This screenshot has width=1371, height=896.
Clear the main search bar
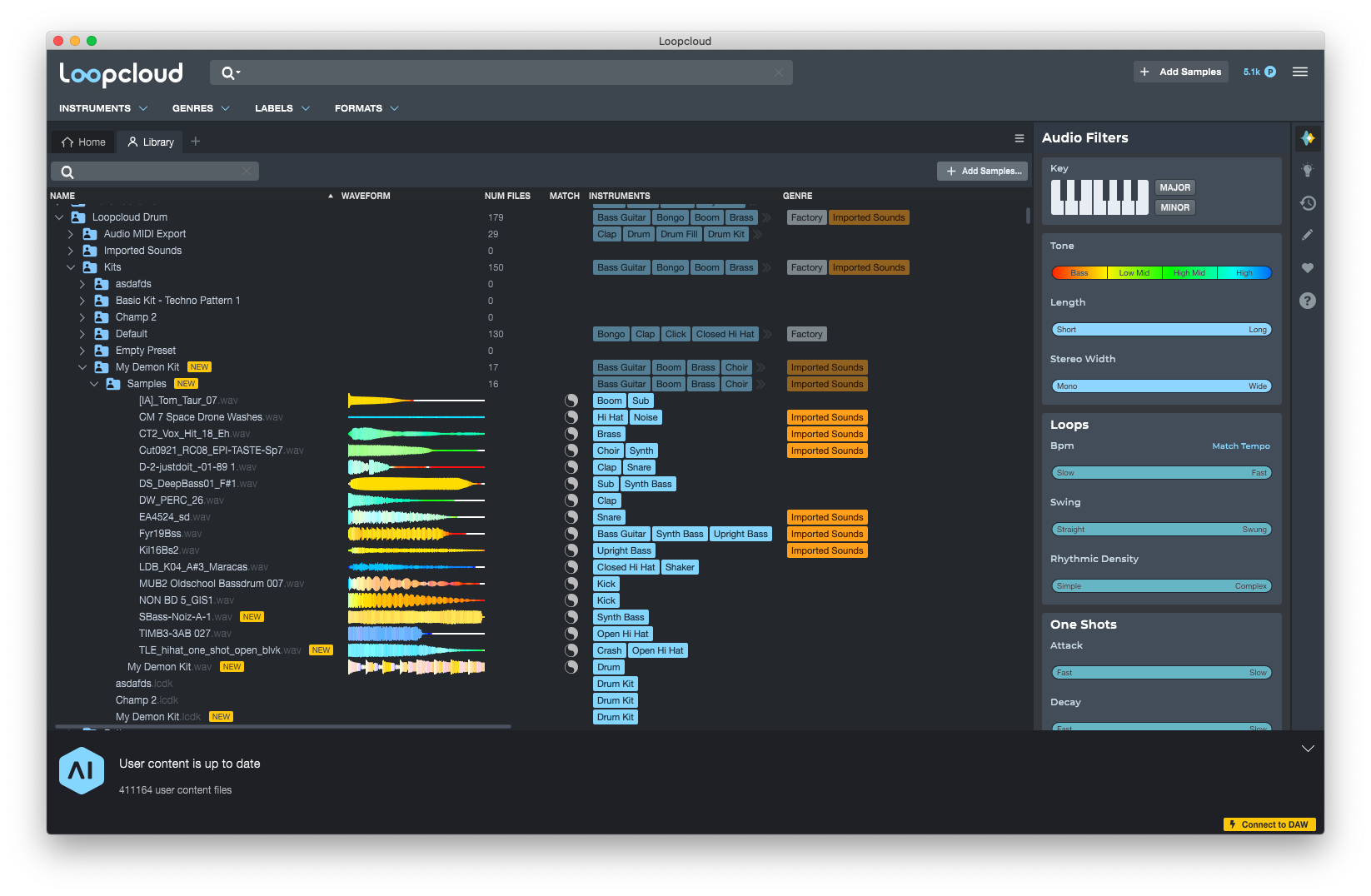click(x=779, y=72)
